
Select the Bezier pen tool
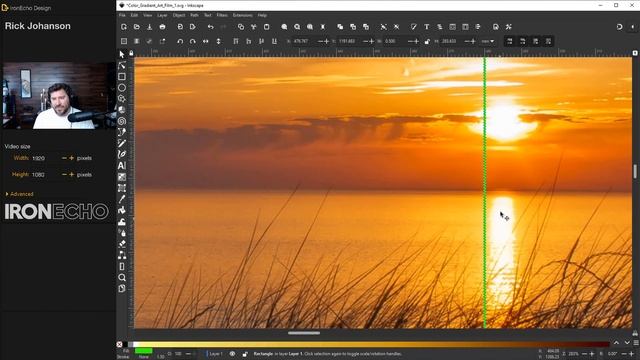tap(122, 132)
